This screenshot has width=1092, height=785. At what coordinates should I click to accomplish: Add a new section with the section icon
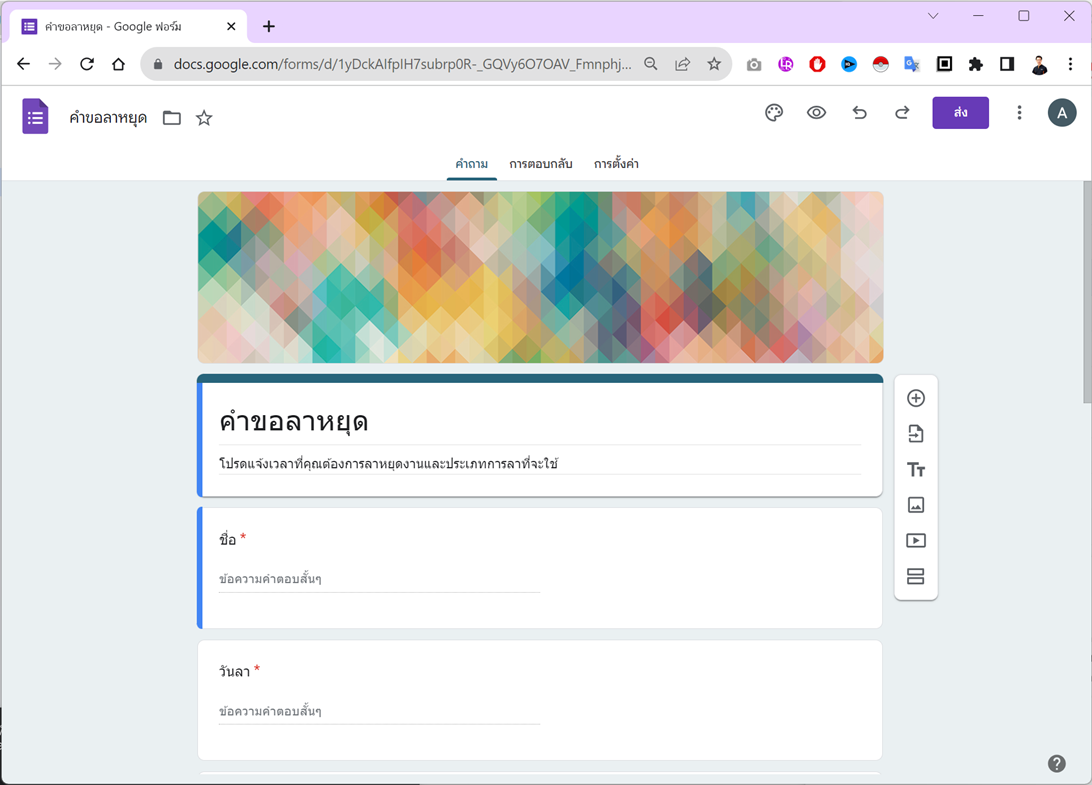(916, 576)
